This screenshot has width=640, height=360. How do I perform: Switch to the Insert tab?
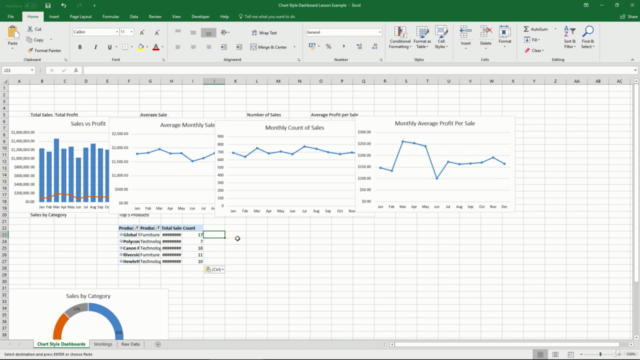pyautogui.click(x=54, y=17)
